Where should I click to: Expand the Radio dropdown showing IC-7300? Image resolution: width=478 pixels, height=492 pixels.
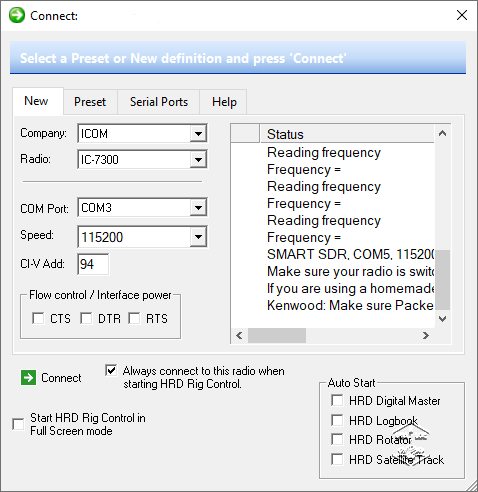(x=198, y=160)
